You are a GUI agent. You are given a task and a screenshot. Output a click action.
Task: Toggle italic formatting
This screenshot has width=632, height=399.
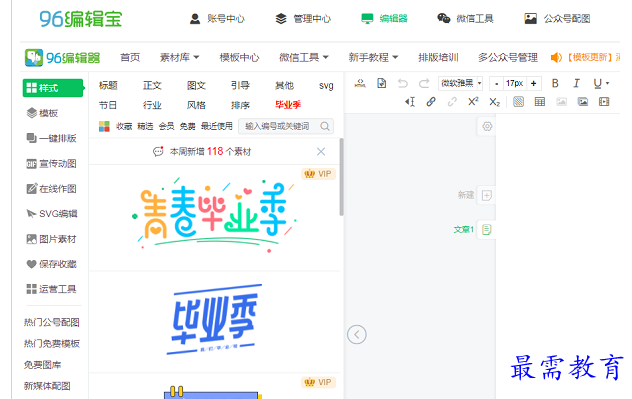tap(576, 83)
